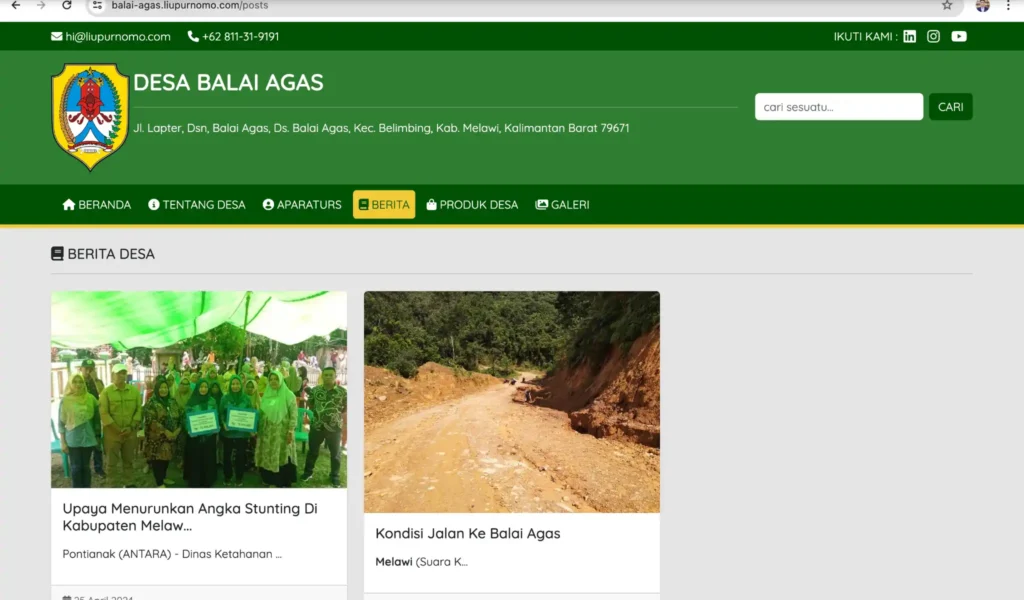Bookmark this page with star icon
Screen dimensions: 1024x600
tap(947, 5)
